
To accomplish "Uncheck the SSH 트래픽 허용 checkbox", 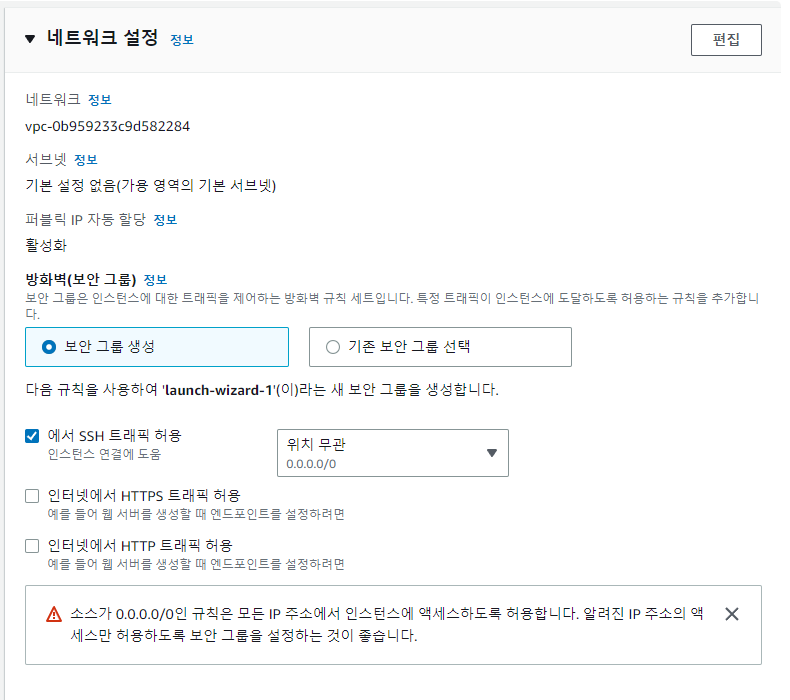I will [32, 436].
